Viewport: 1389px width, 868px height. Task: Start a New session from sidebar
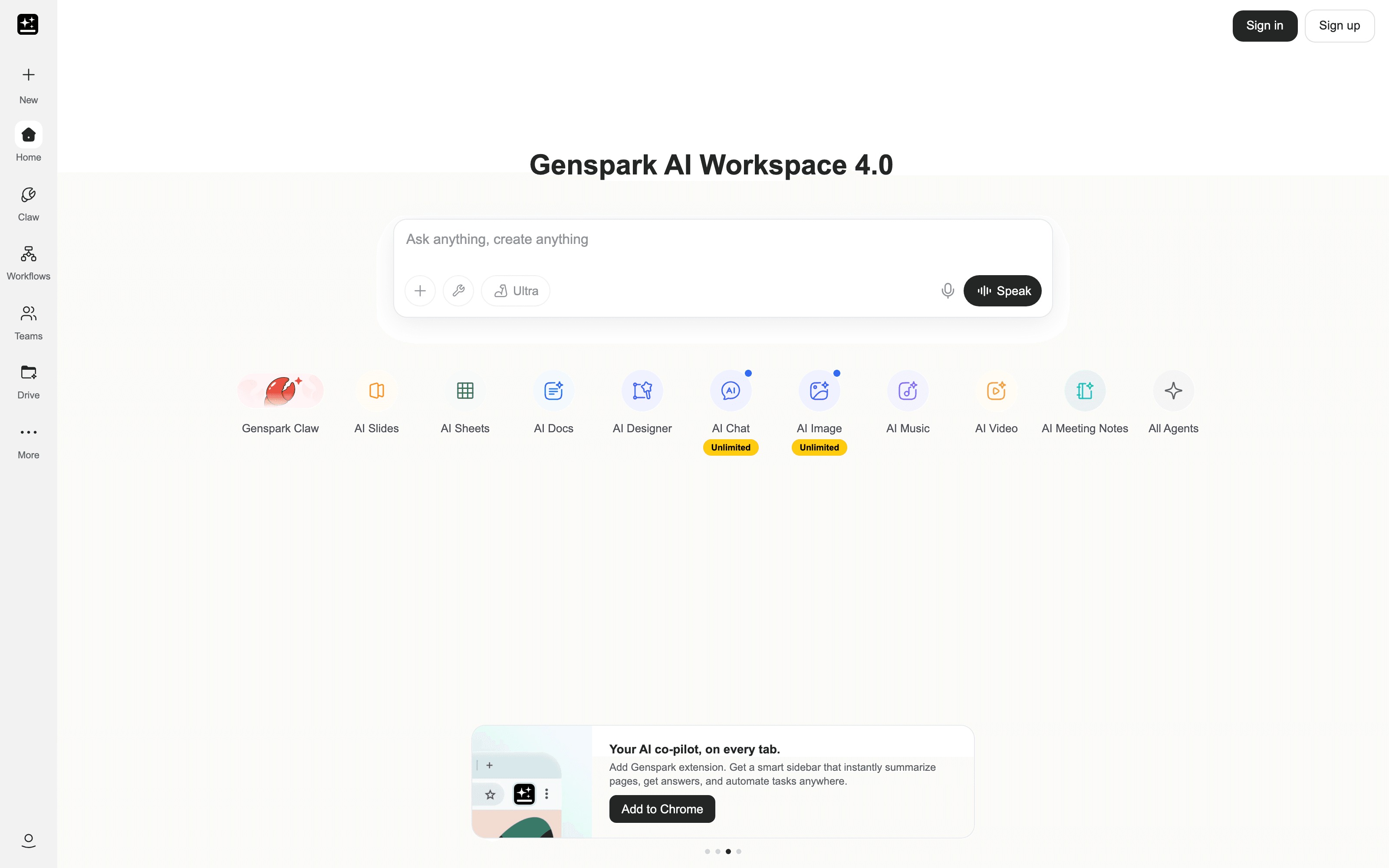pos(28,85)
